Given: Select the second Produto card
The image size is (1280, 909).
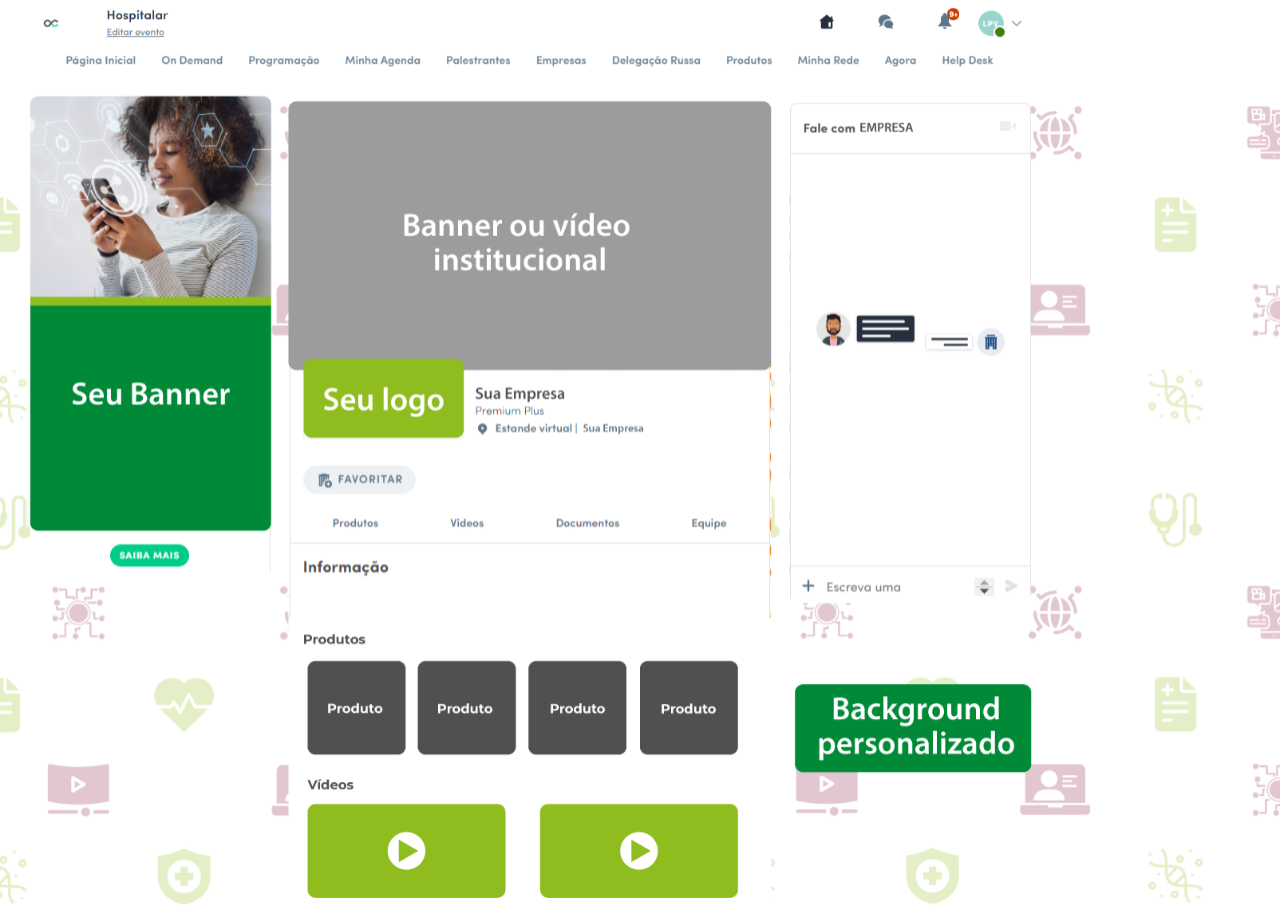Looking at the screenshot, I should (x=466, y=708).
